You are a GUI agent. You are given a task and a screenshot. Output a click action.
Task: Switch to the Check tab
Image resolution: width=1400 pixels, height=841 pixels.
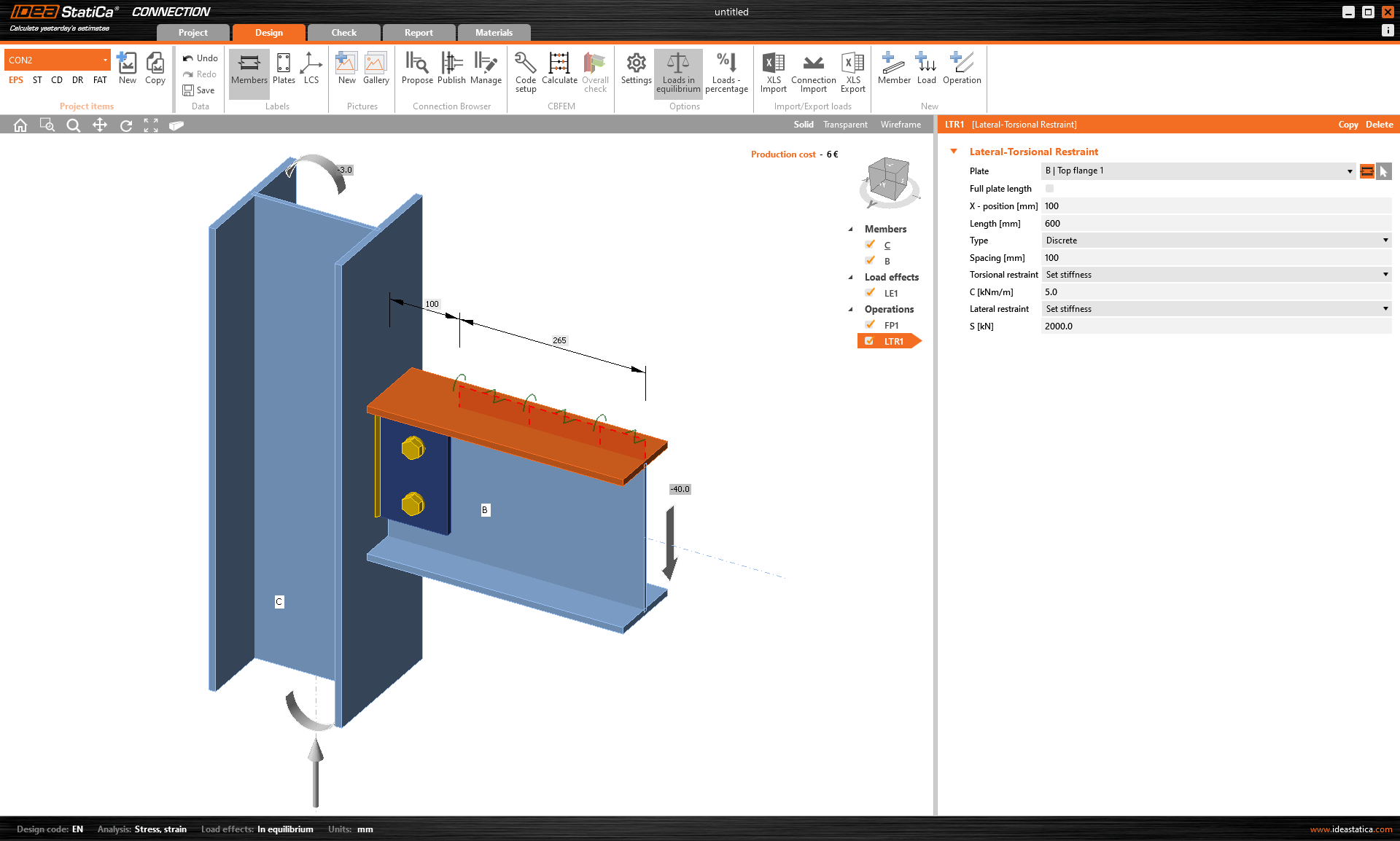[343, 32]
